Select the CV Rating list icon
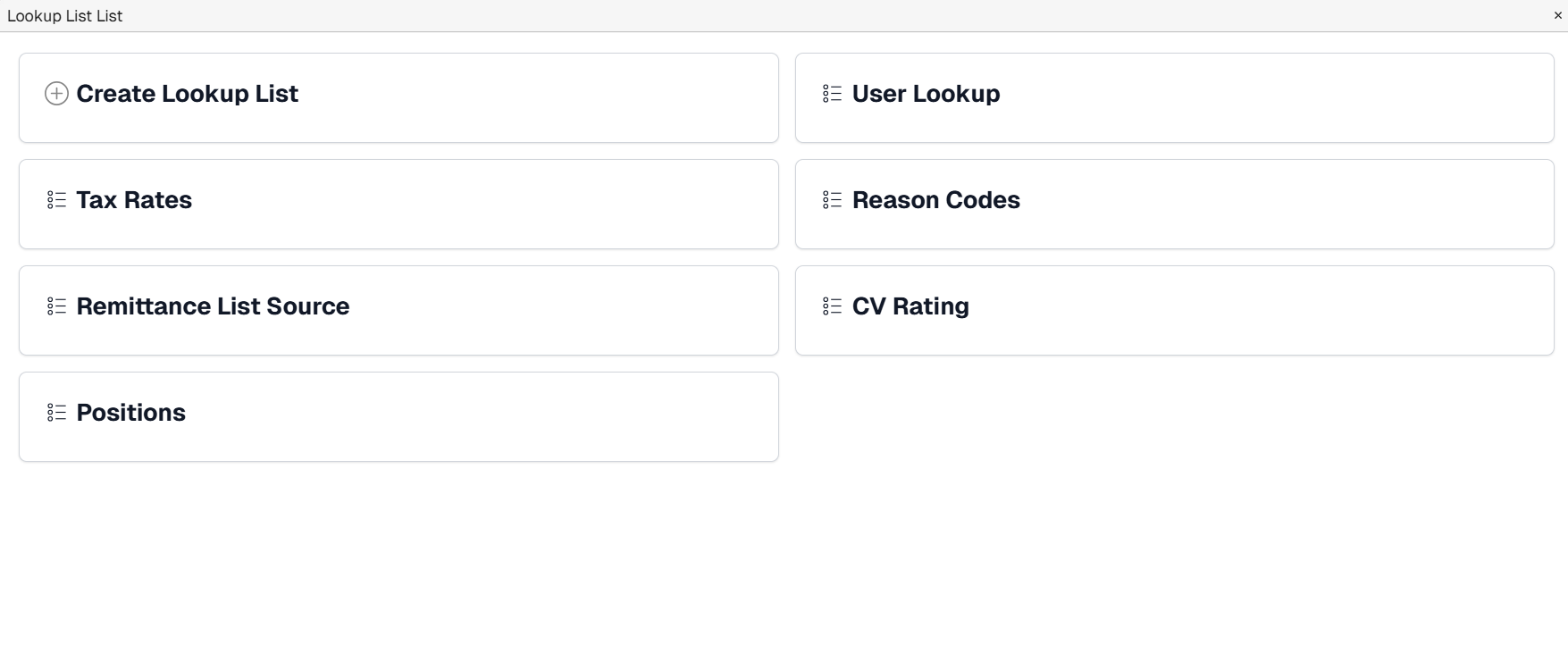1568x645 pixels. point(831,306)
